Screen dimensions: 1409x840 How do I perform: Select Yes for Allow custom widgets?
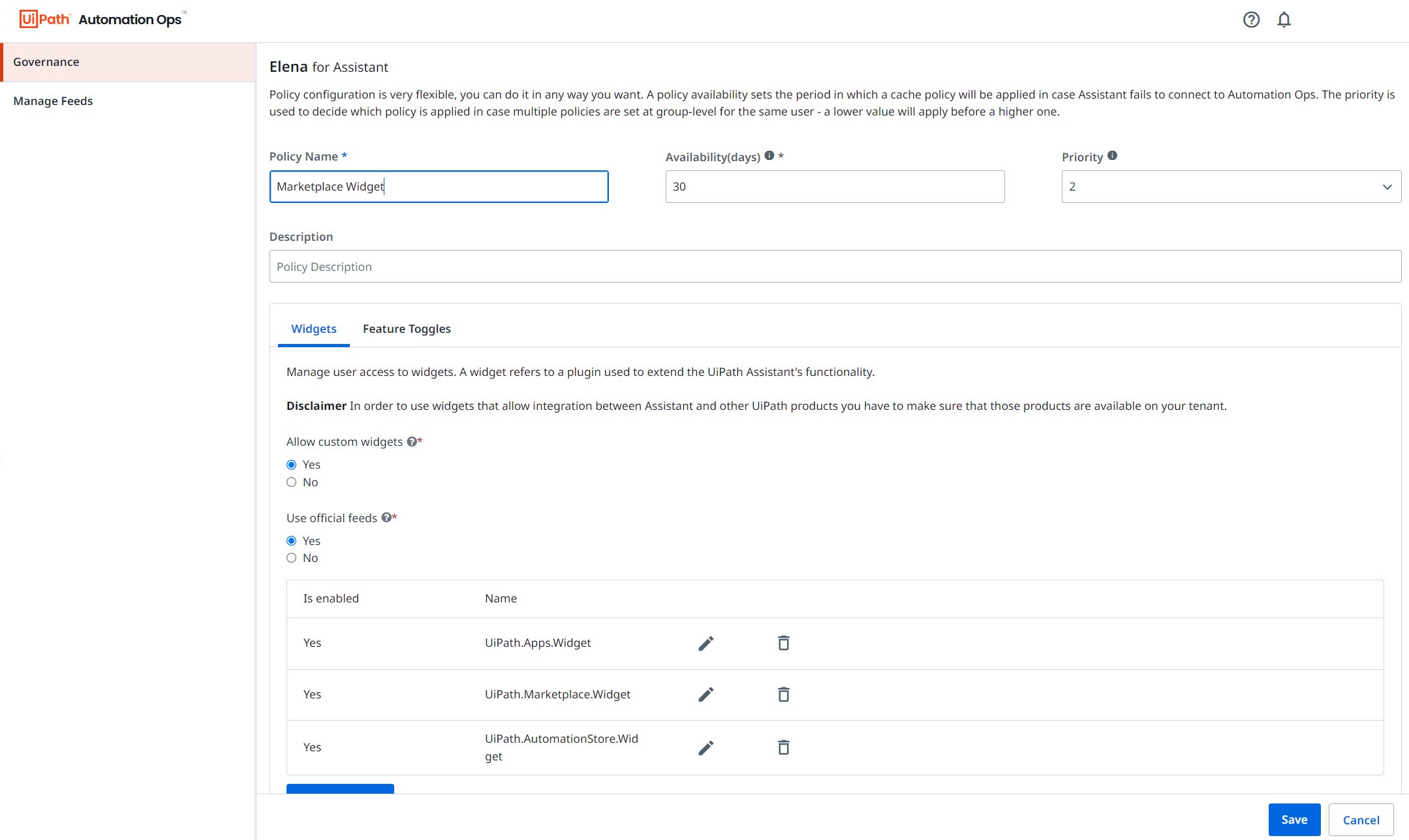point(291,464)
